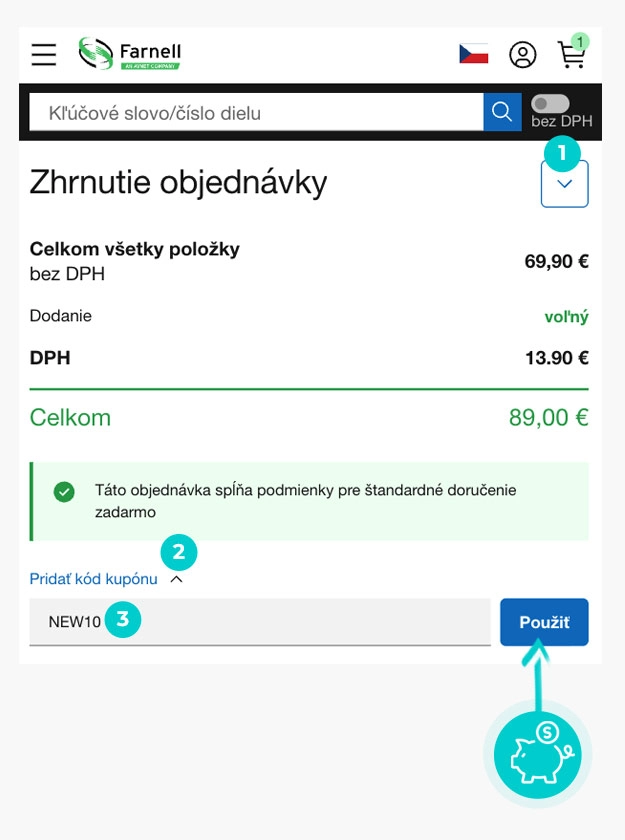Toggle the bez DPH switch
This screenshot has height=840, width=625.
551,103
